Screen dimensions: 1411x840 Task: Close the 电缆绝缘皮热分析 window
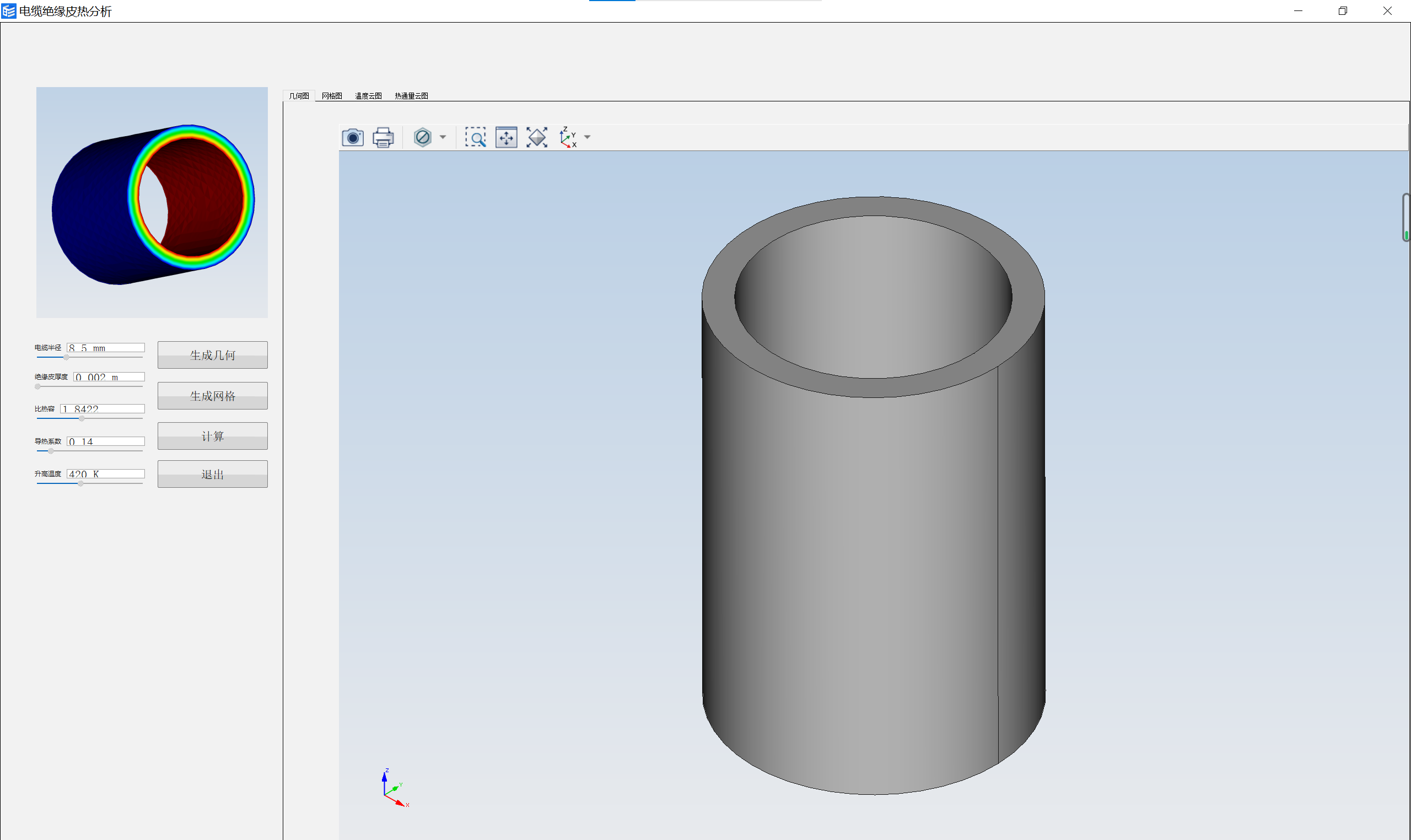tap(1387, 11)
